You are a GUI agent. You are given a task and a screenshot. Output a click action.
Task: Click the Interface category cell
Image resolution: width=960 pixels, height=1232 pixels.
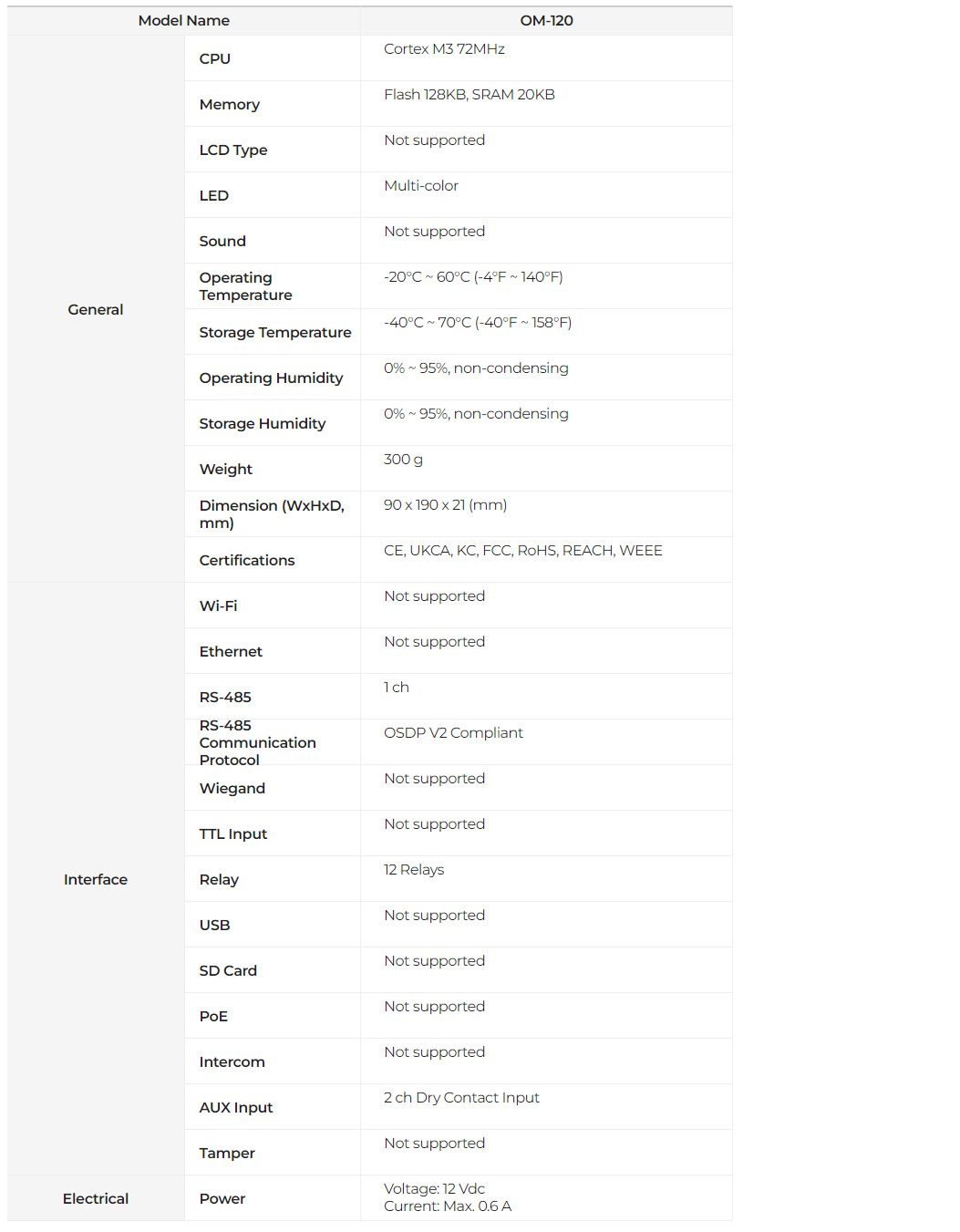96,880
